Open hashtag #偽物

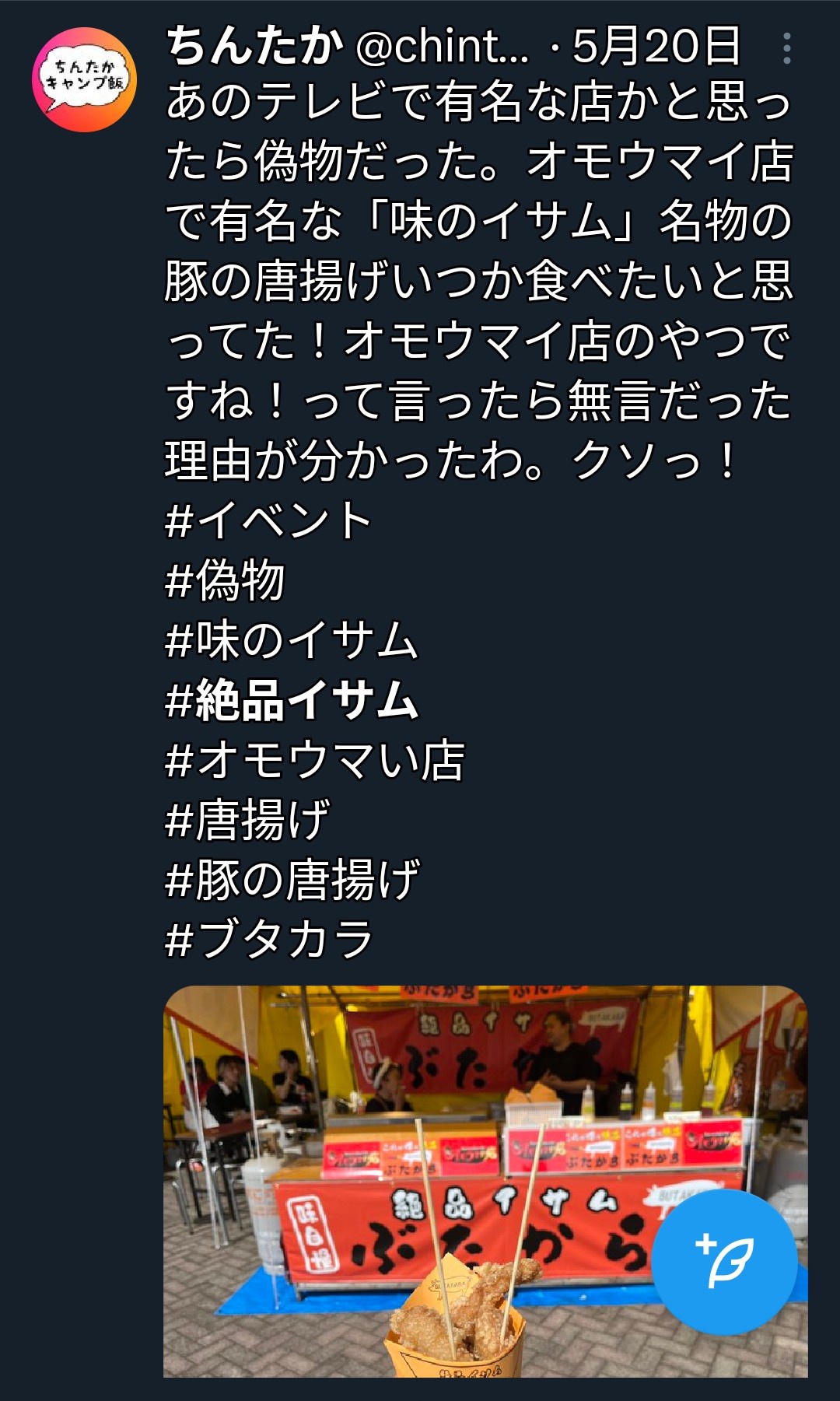click(225, 580)
